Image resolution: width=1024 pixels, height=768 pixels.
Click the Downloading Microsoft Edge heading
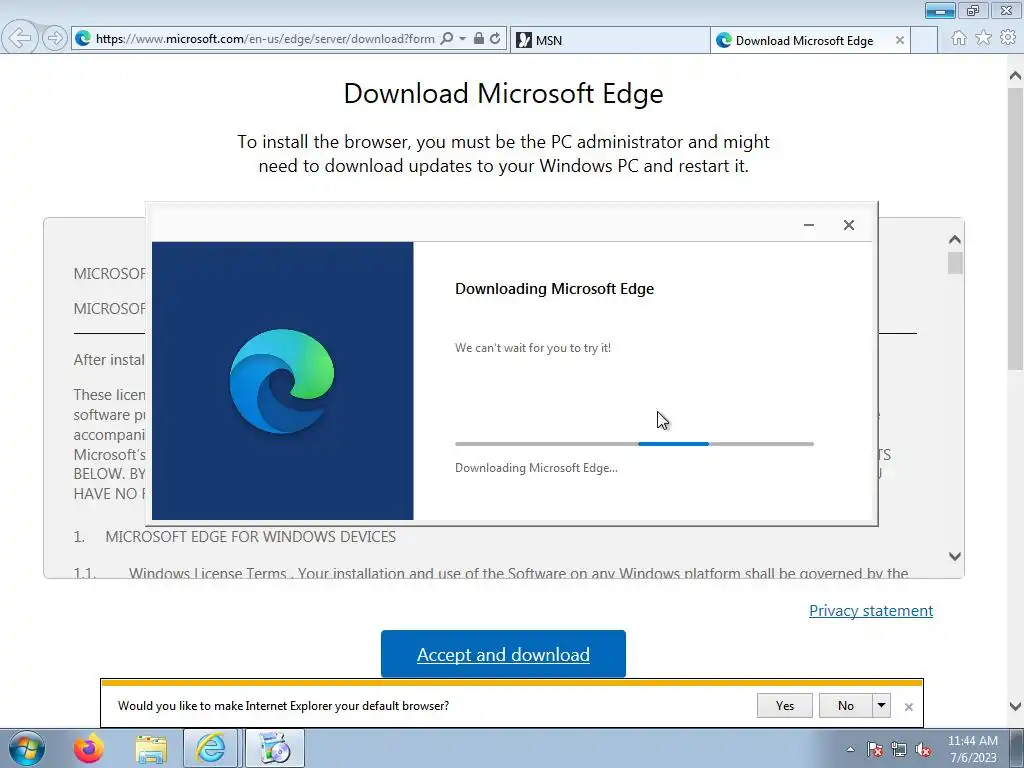pyautogui.click(x=554, y=289)
